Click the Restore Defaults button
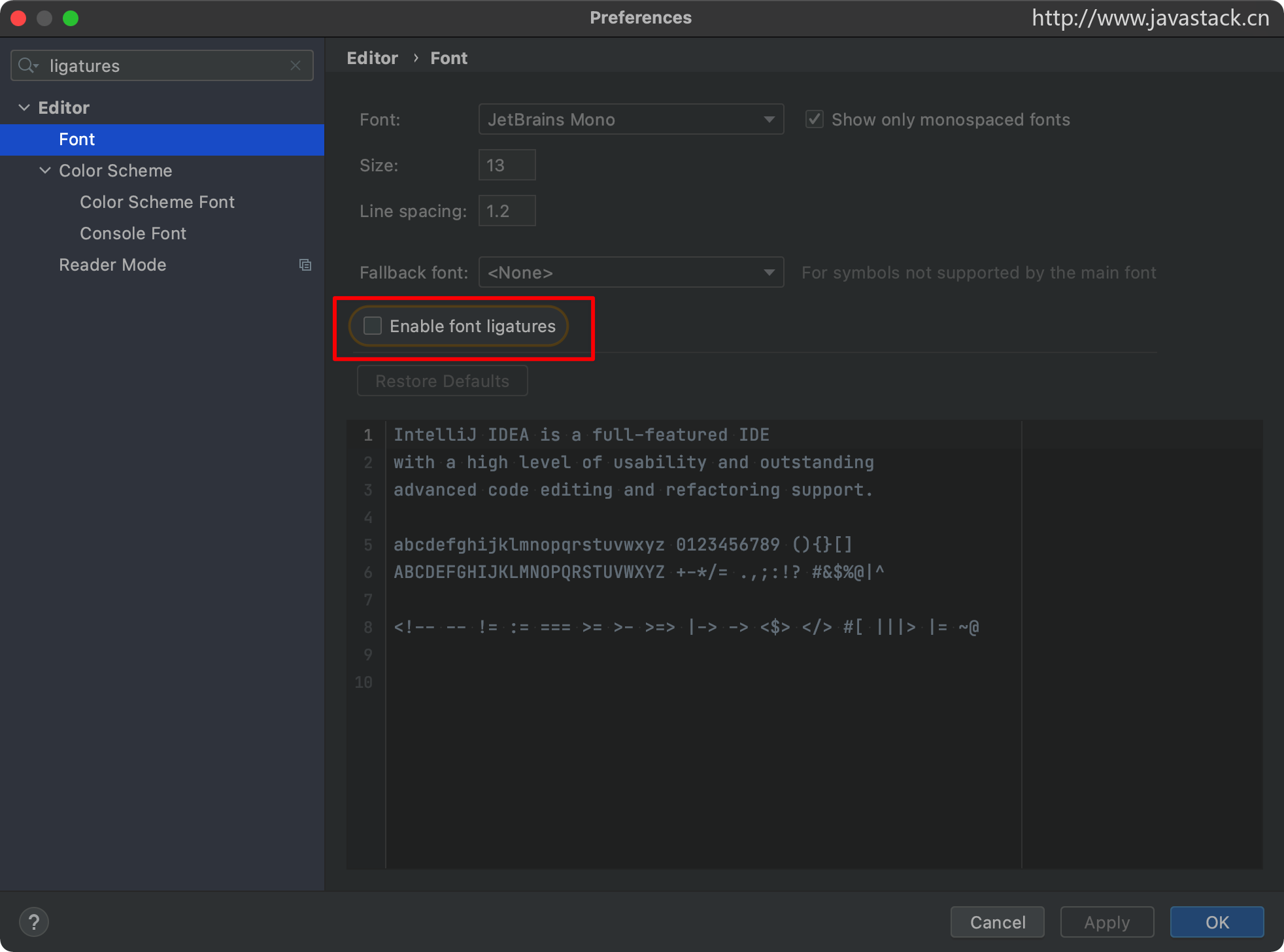Image resolution: width=1284 pixels, height=952 pixels. click(x=442, y=381)
